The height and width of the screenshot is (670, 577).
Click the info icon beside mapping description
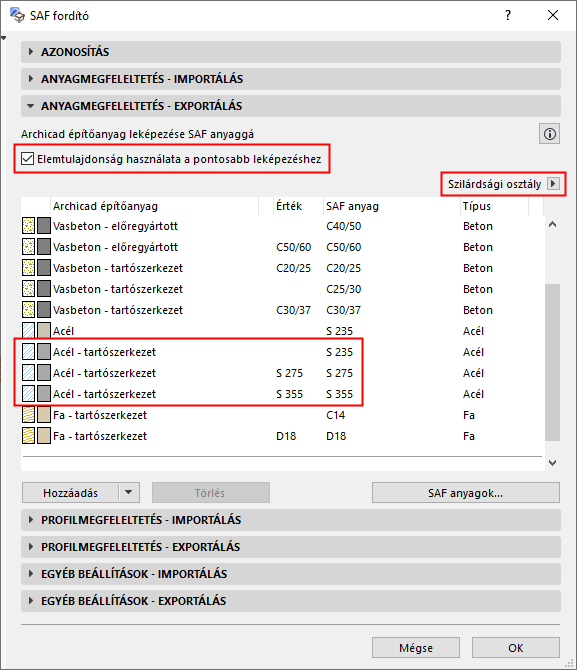[549, 134]
